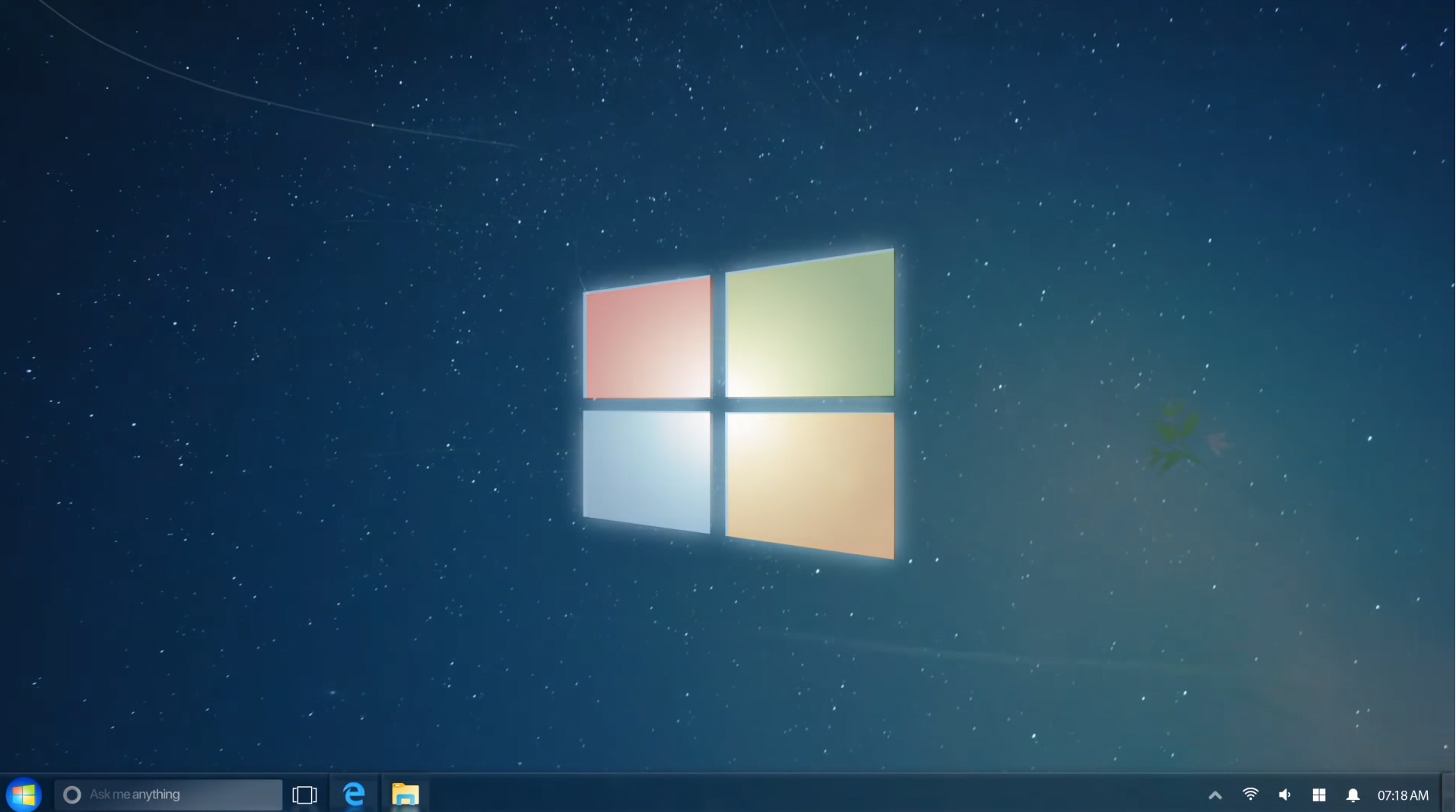Click the Cortana circle icon

coord(72,795)
